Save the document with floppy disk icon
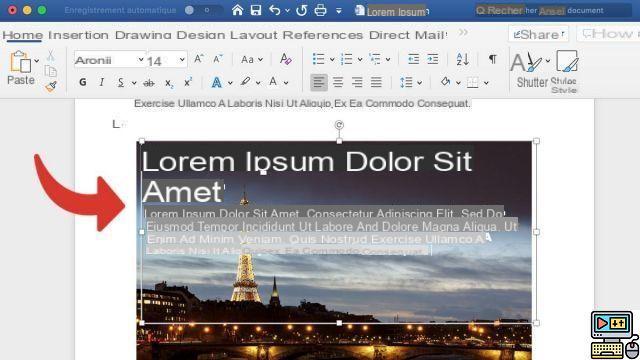 [x=256, y=10]
